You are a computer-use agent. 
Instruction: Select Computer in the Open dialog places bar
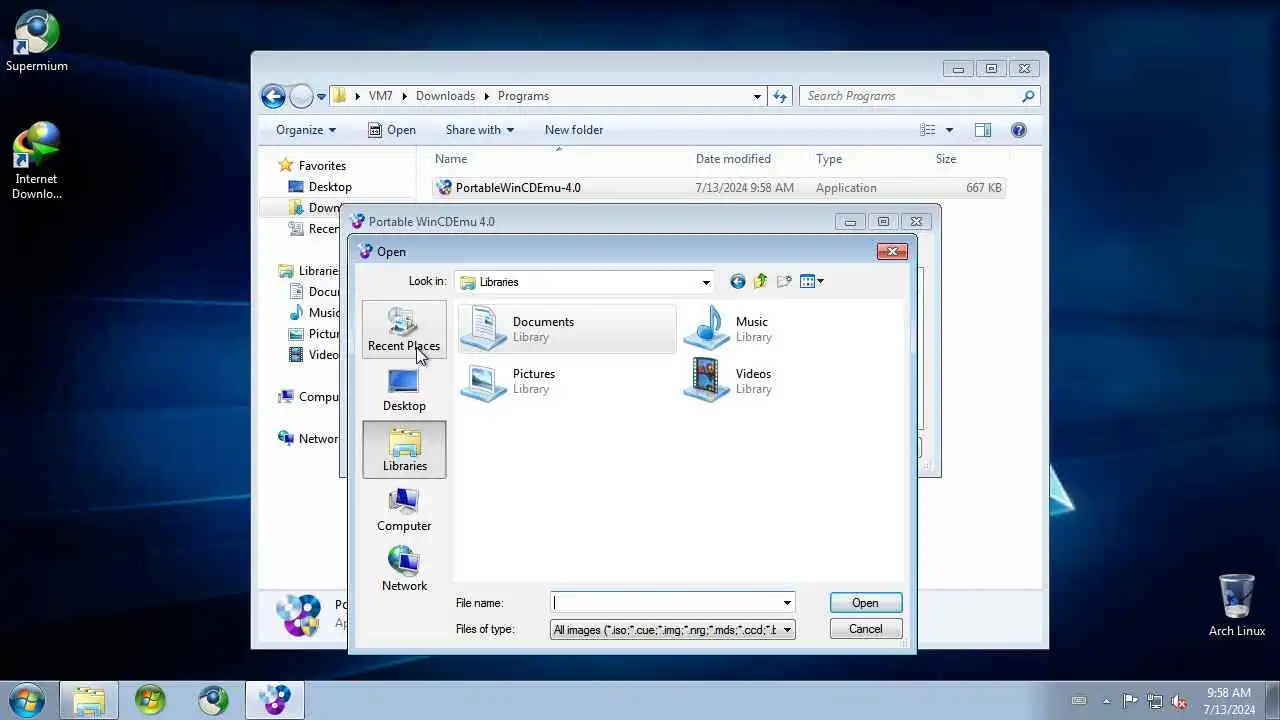pyautogui.click(x=404, y=510)
